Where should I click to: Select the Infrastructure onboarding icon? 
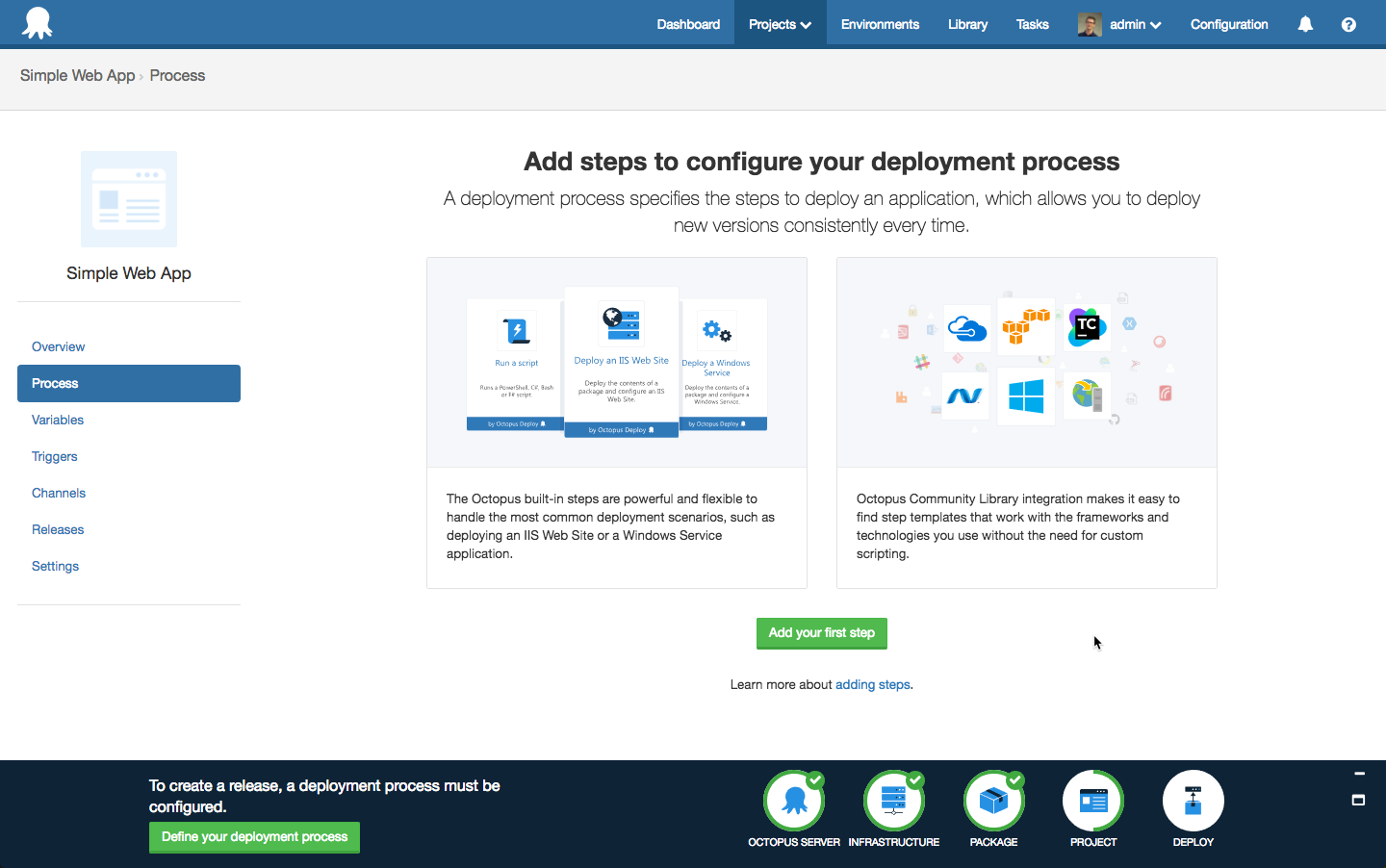pos(894,801)
